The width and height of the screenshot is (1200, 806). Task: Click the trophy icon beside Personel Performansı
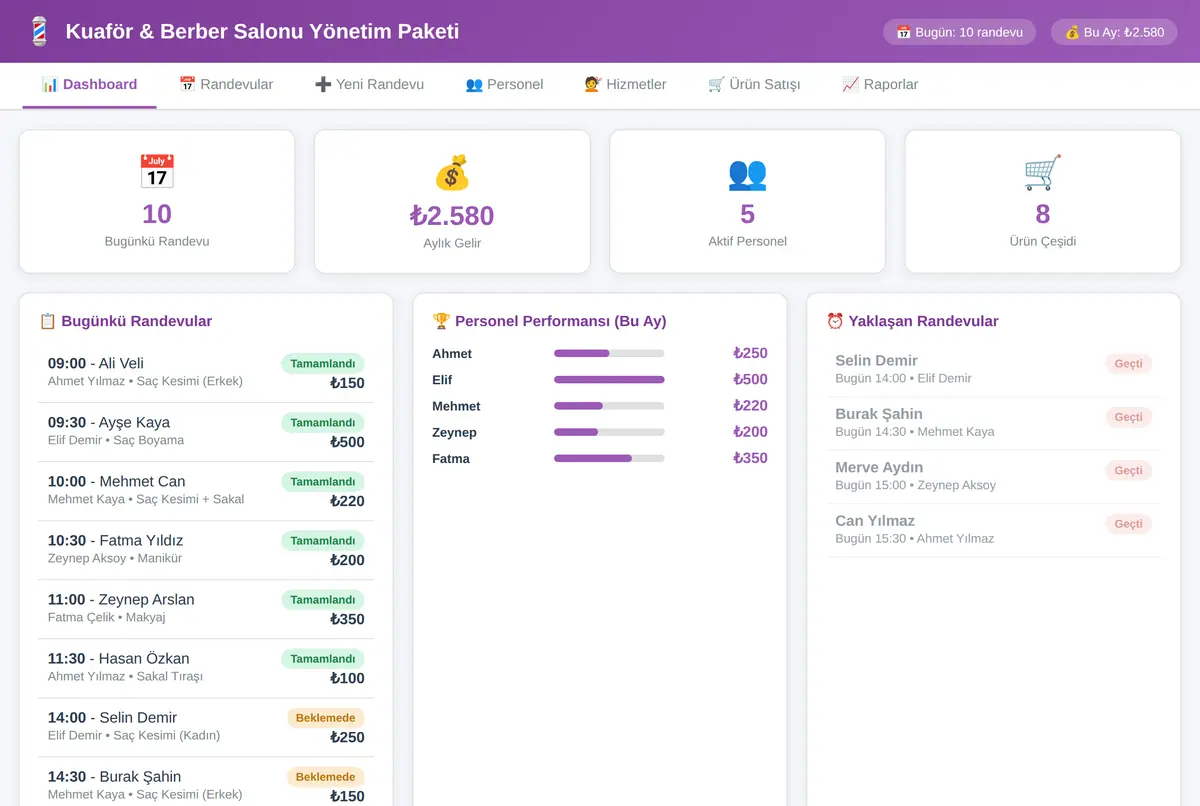(x=441, y=321)
